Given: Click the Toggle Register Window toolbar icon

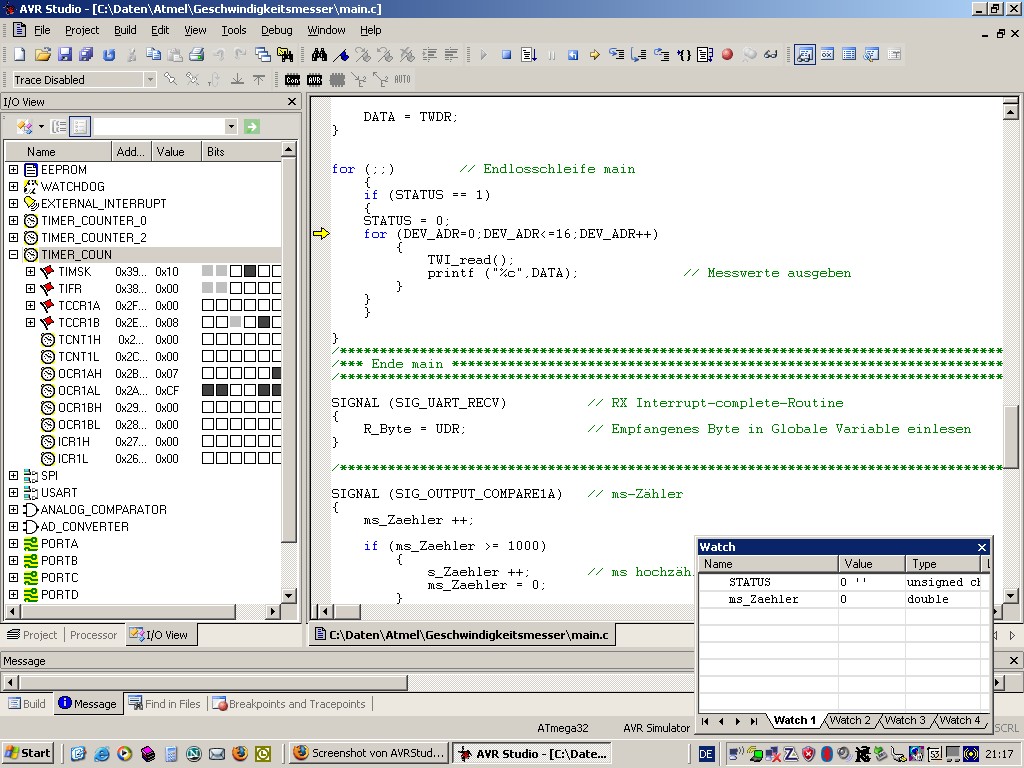Looking at the screenshot, I should (x=827, y=55).
